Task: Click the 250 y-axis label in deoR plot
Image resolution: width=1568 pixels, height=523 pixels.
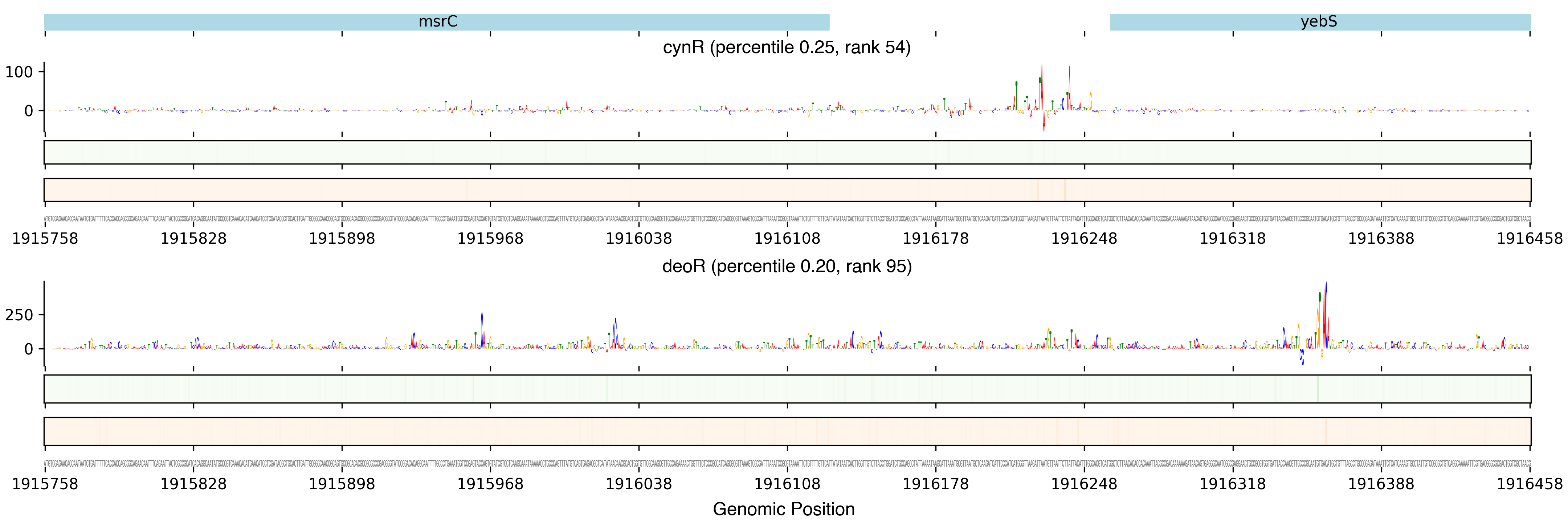Action: [x=18, y=315]
